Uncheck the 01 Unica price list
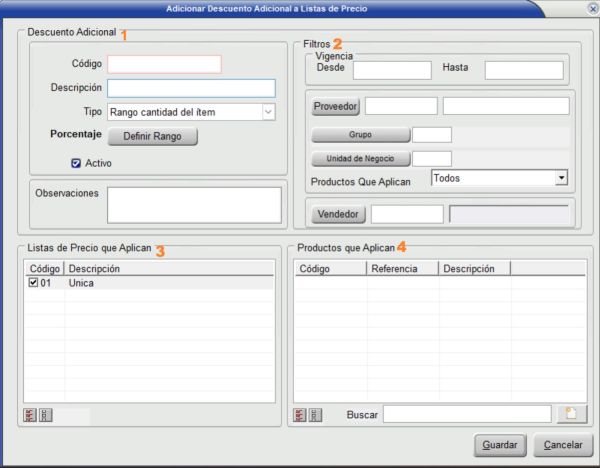 (33, 283)
